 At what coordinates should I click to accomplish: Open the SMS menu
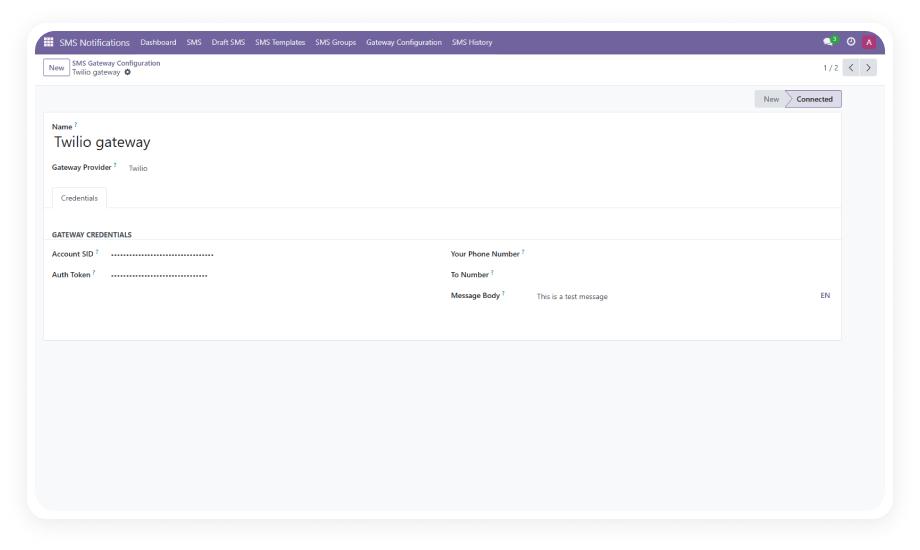194,42
